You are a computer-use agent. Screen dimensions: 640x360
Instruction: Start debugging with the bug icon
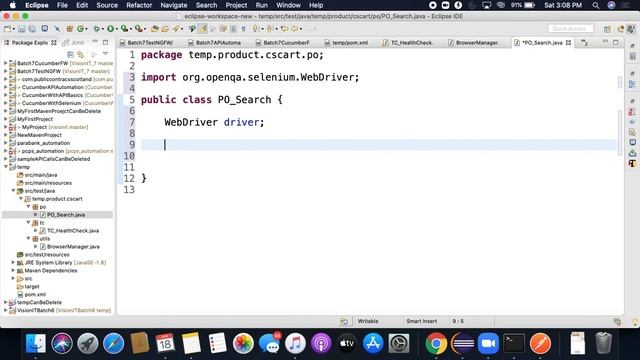(96, 29)
